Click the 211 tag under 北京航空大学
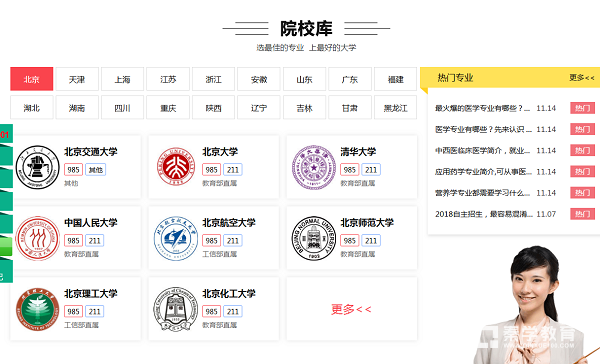600x364 pixels. [x=233, y=240]
